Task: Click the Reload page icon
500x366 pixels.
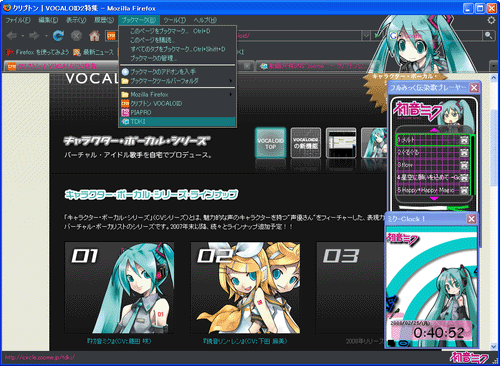Action: [x=58, y=35]
